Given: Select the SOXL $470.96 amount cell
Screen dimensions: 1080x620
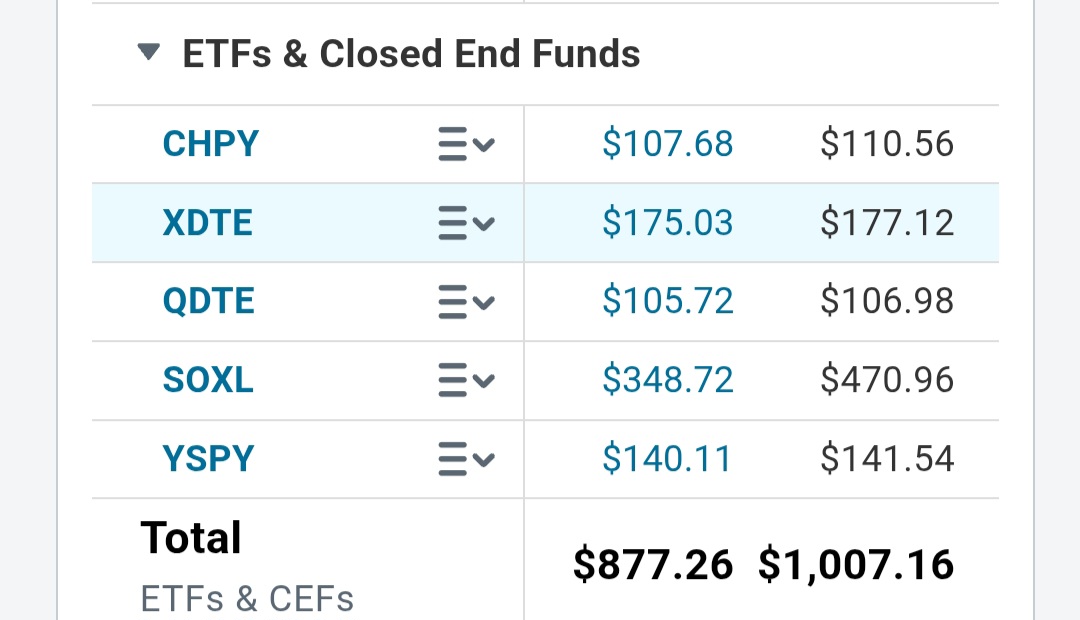Looking at the screenshot, I should pos(887,380).
